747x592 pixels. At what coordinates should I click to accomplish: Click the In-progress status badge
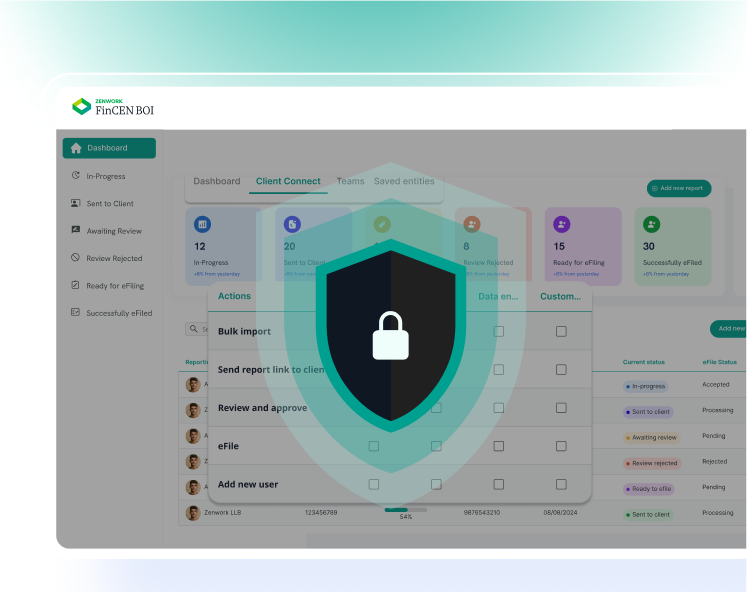(646, 386)
